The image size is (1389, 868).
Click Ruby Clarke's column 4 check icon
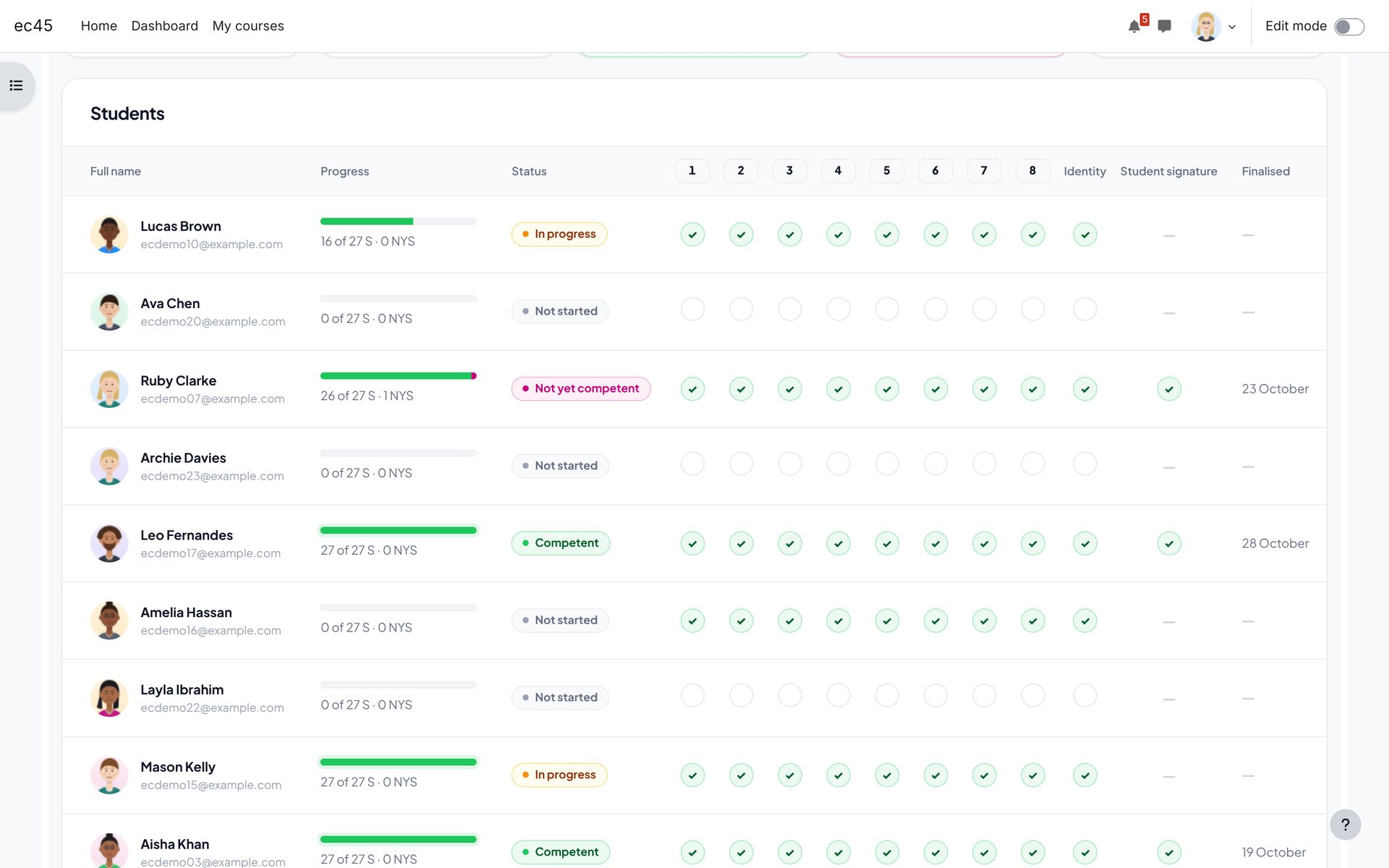[x=838, y=389]
